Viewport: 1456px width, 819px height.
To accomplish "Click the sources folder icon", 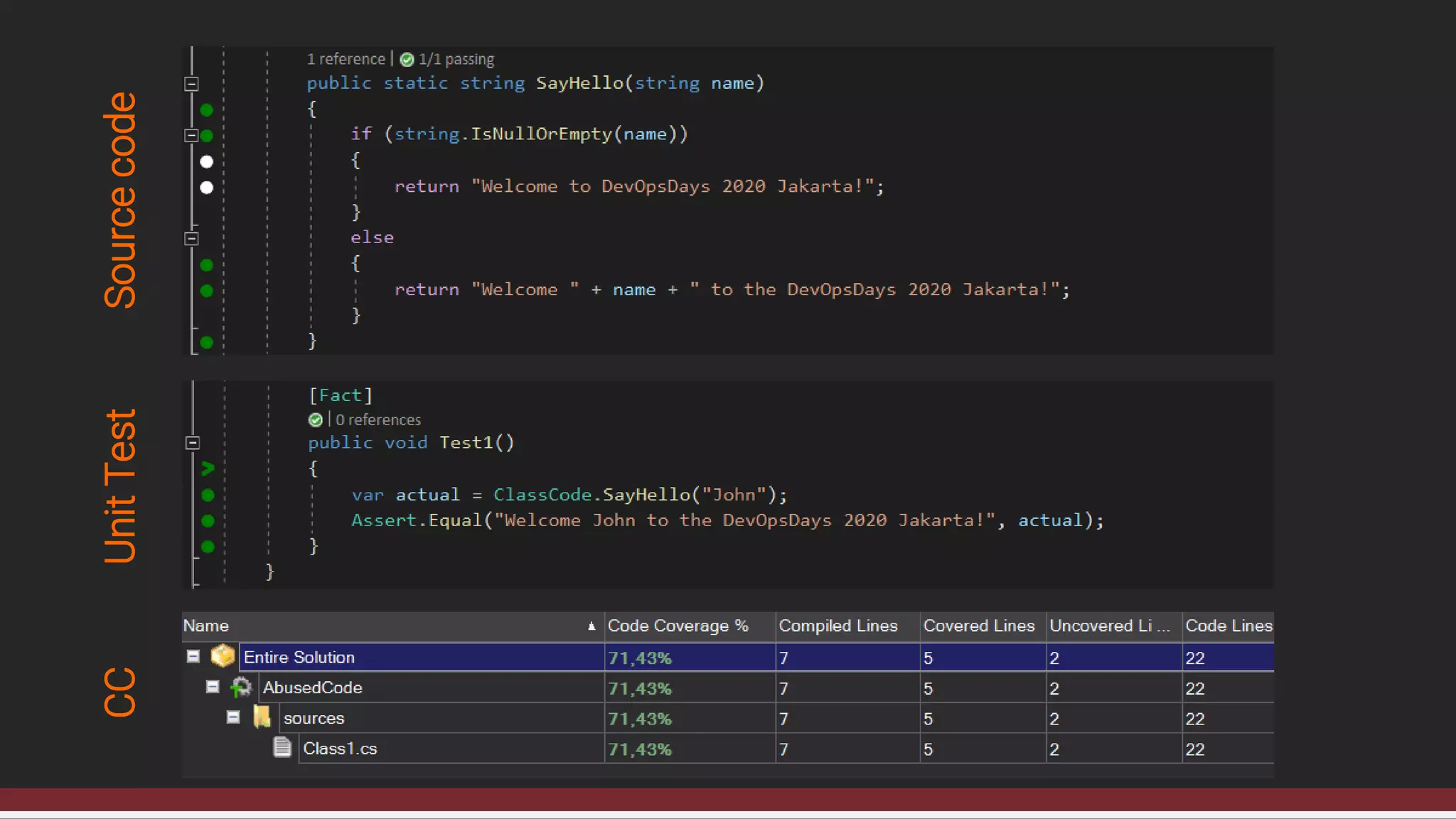I will point(262,717).
